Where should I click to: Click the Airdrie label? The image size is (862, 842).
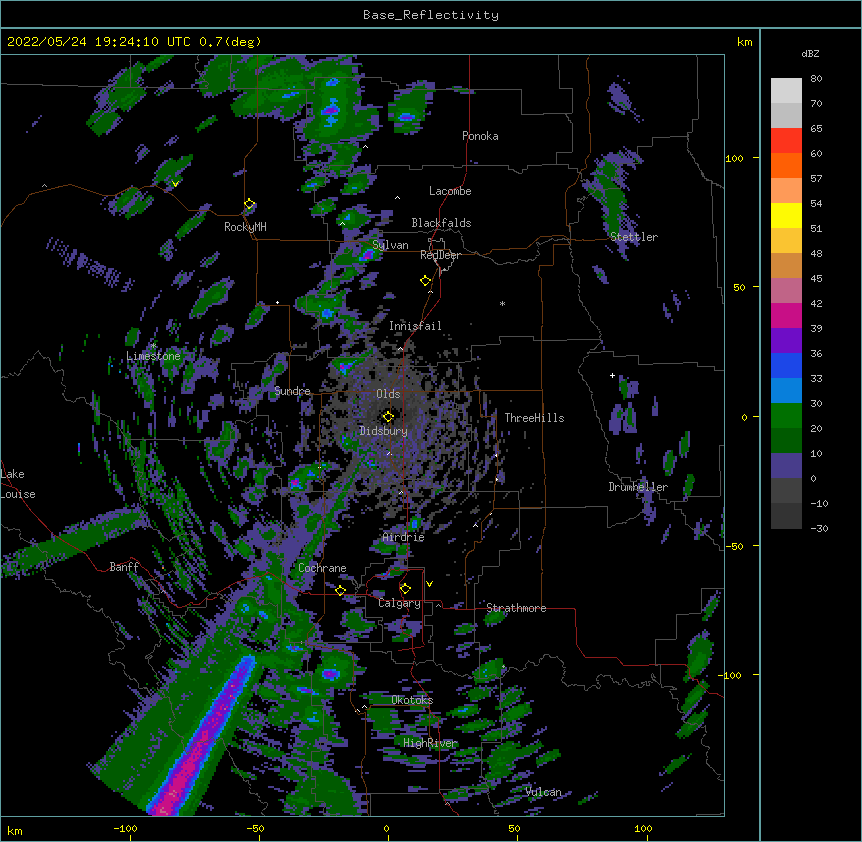[403, 537]
